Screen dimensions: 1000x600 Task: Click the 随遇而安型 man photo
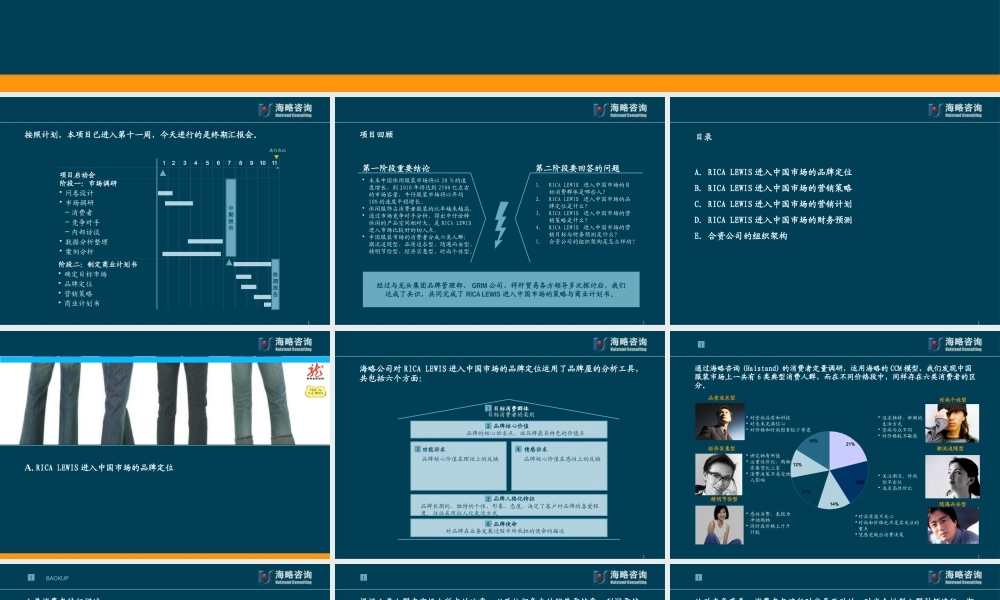tap(953, 525)
